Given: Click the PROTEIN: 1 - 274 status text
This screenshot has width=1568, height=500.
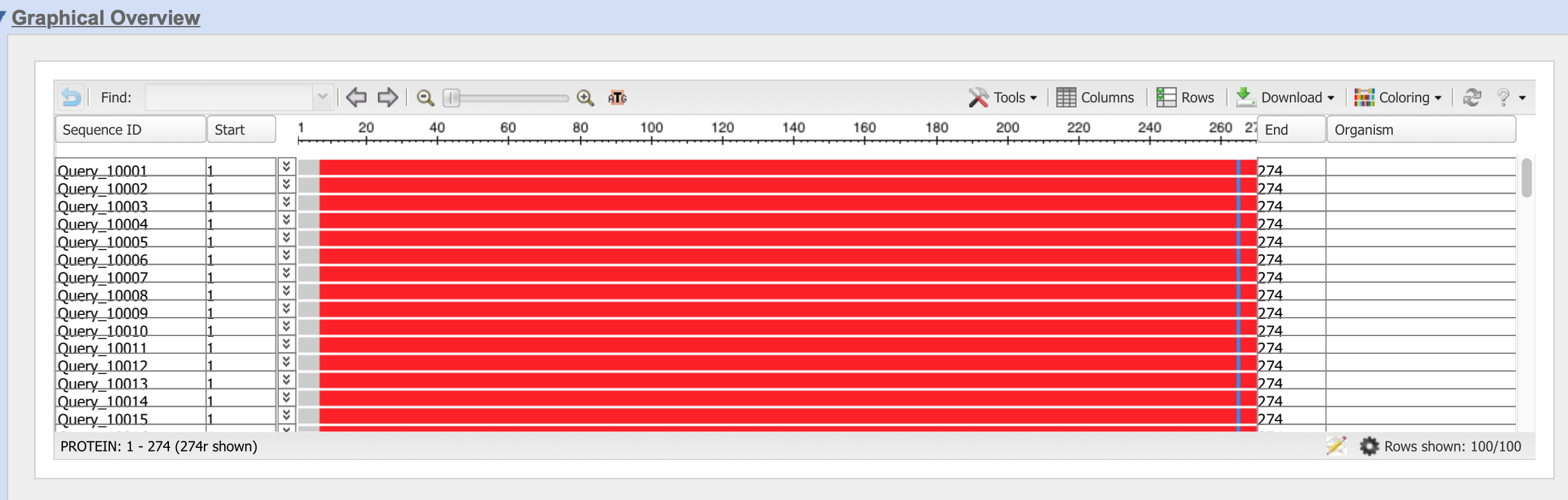Looking at the screenshot, I should coord(159,446).
